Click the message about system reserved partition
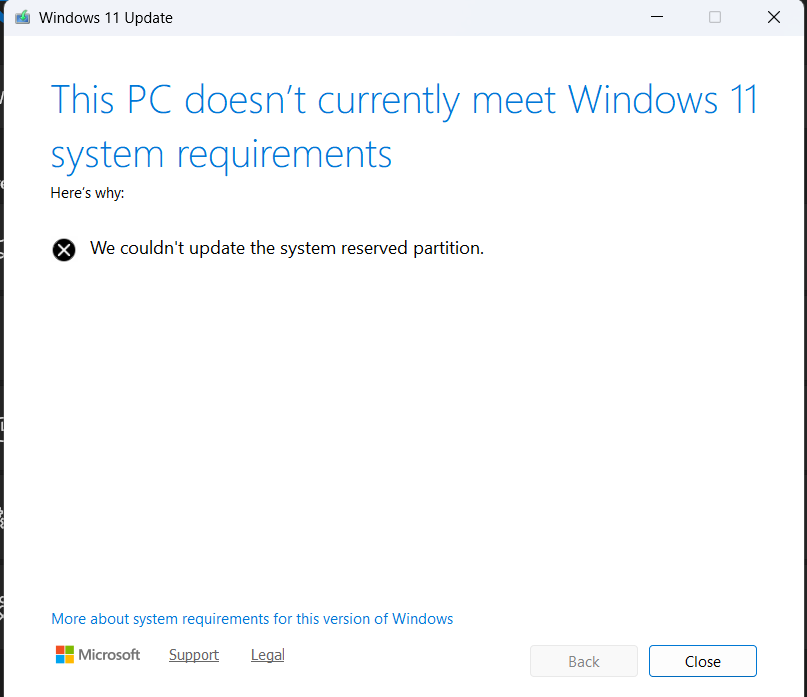 (x=288, y=248)
